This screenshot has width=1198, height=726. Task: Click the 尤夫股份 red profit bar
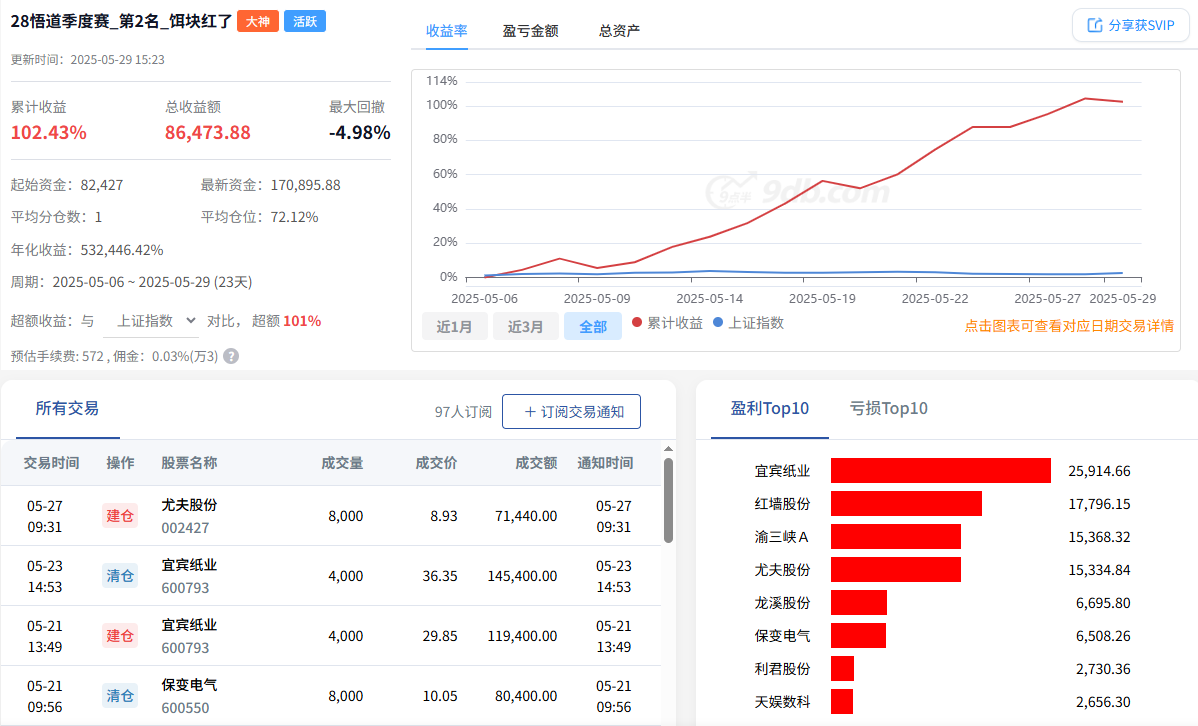pos(896,569)
